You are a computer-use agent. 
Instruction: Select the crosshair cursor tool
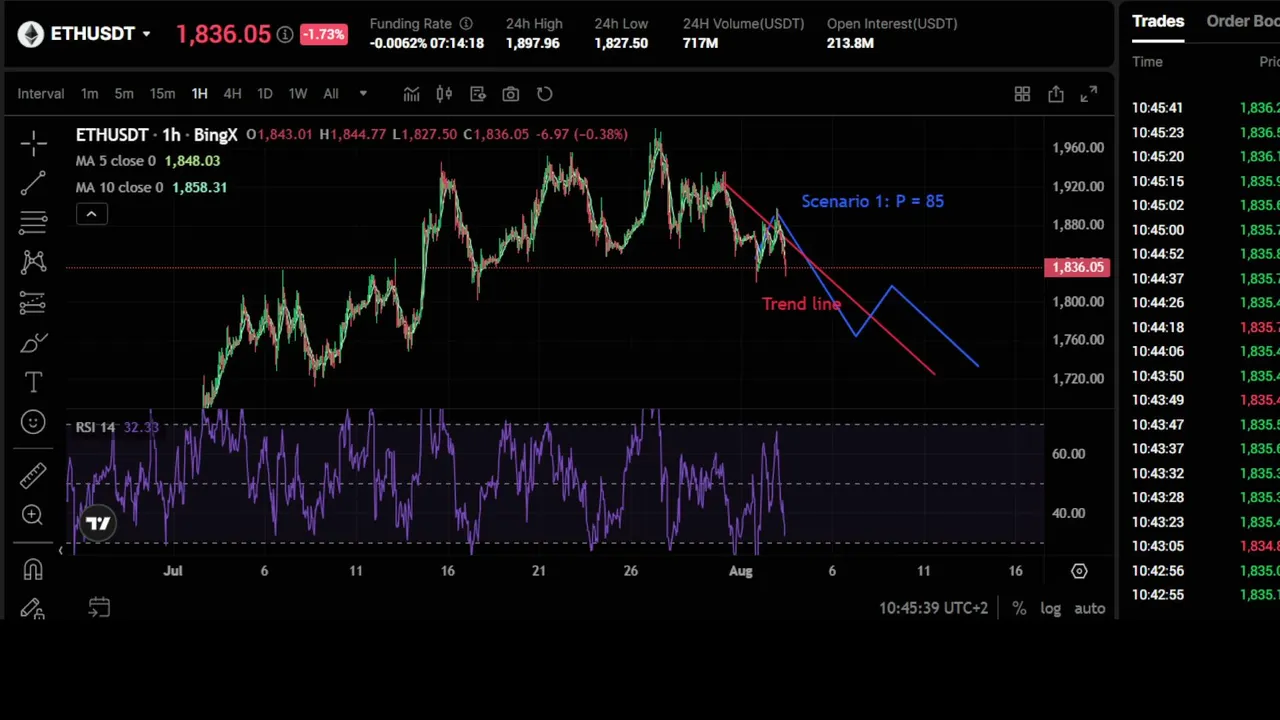(x=33, y=144)
